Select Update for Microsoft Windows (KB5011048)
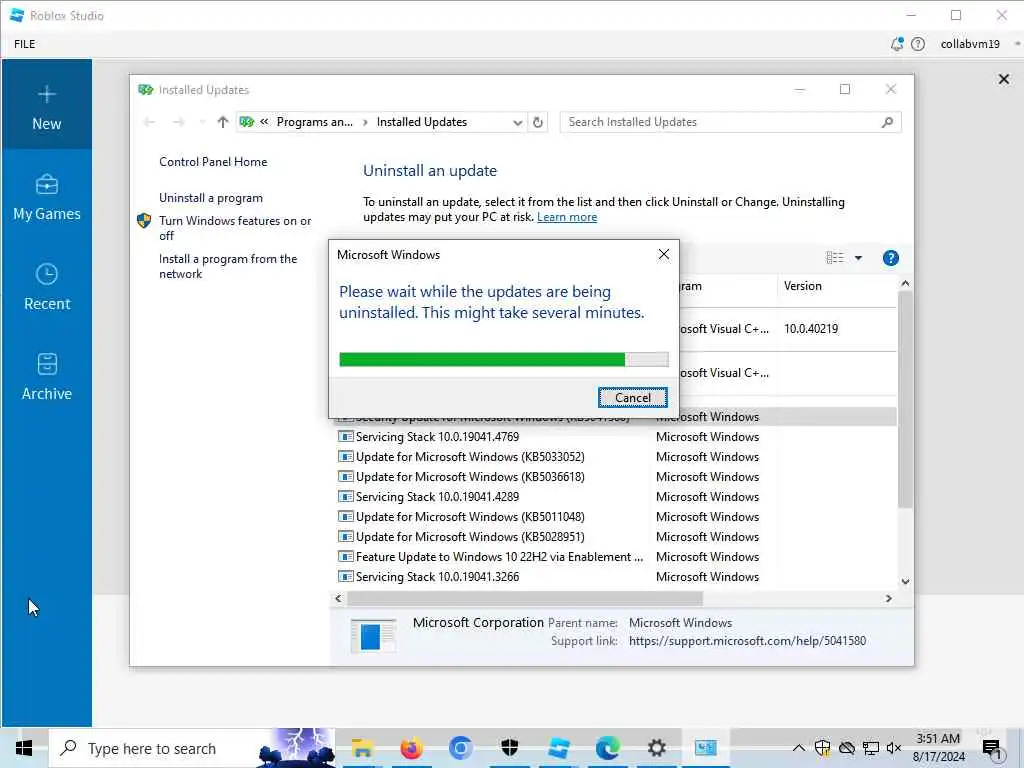The height and width of the screenshot is (768, 1024). (616, 517)
